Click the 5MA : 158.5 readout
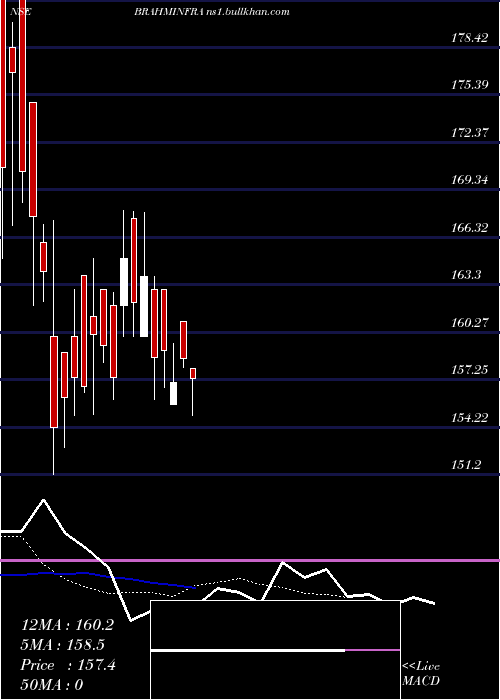The image size is (500, 700). pyautogui.click(x=63, y=645)
